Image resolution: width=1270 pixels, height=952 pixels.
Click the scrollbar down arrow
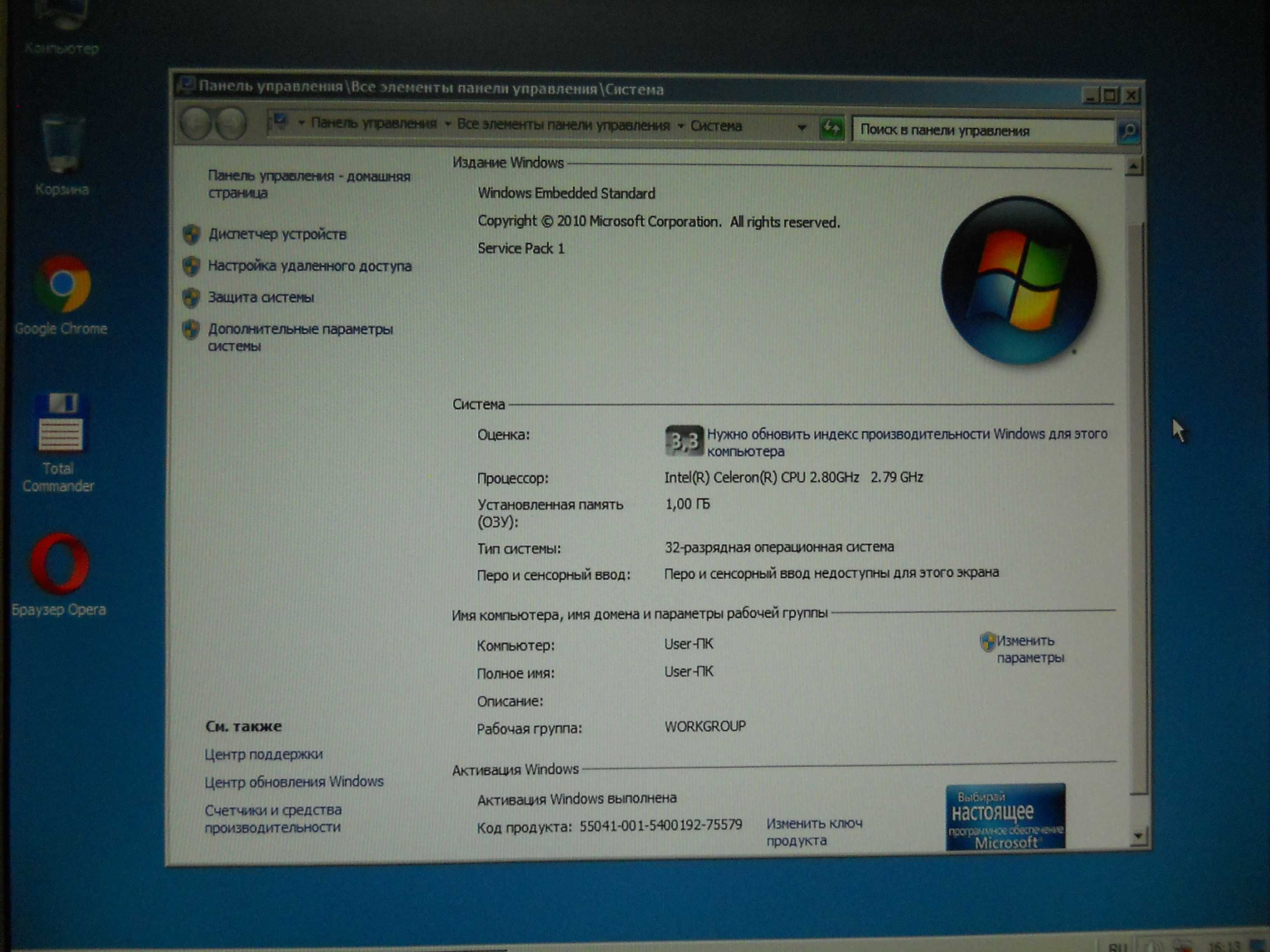click(x=1138, y=836)
